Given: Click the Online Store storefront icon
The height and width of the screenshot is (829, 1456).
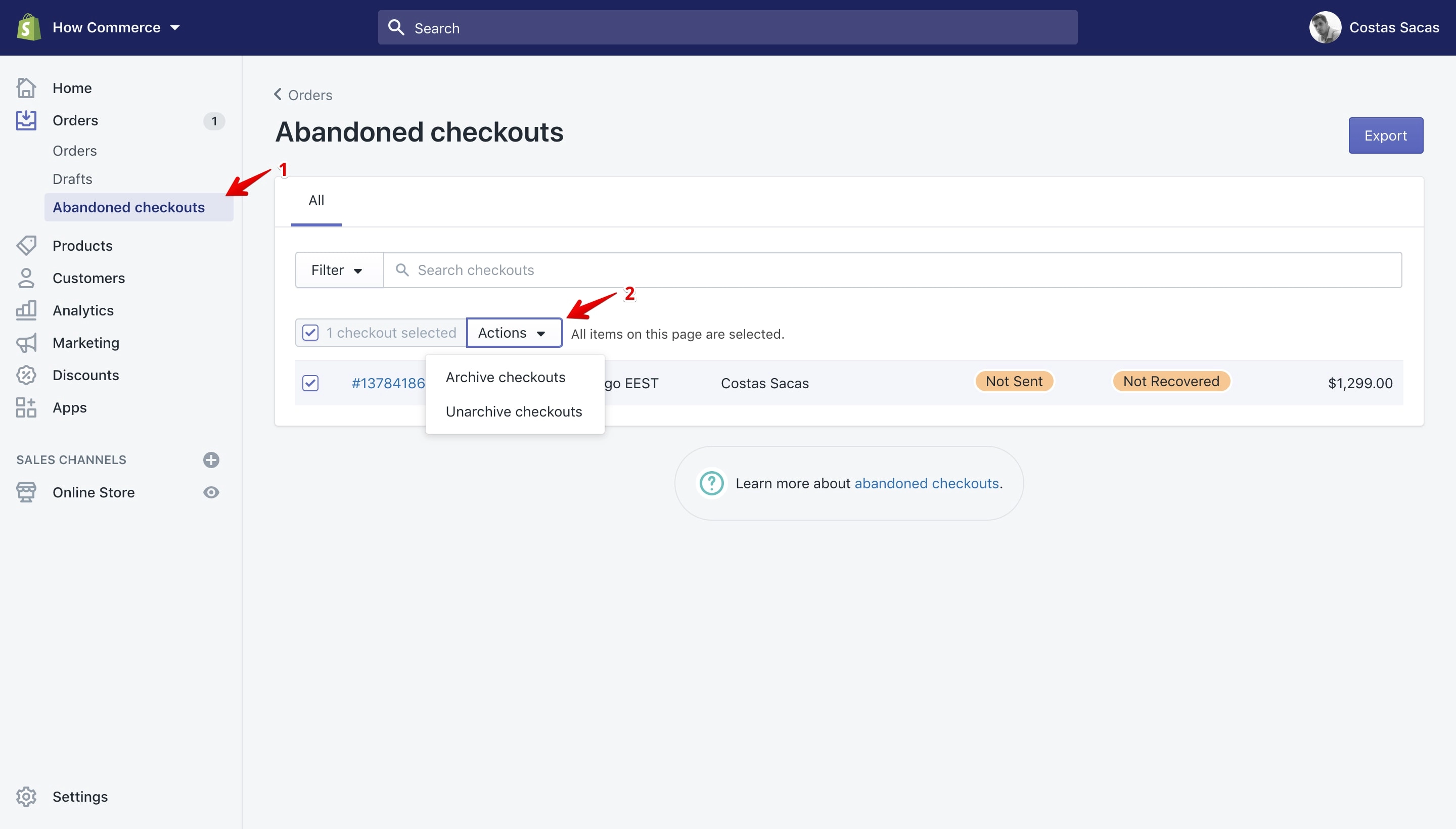Looking at the screenshot, I should (26, 492).
